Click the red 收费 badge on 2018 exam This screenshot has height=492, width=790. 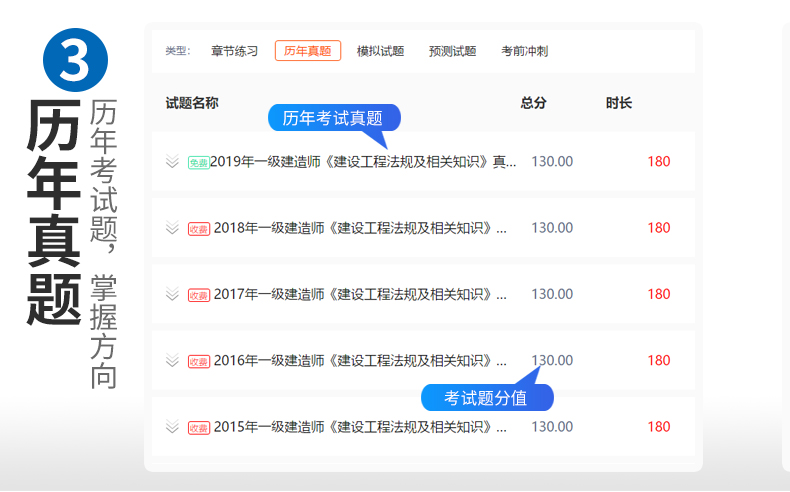click(199, 229)
